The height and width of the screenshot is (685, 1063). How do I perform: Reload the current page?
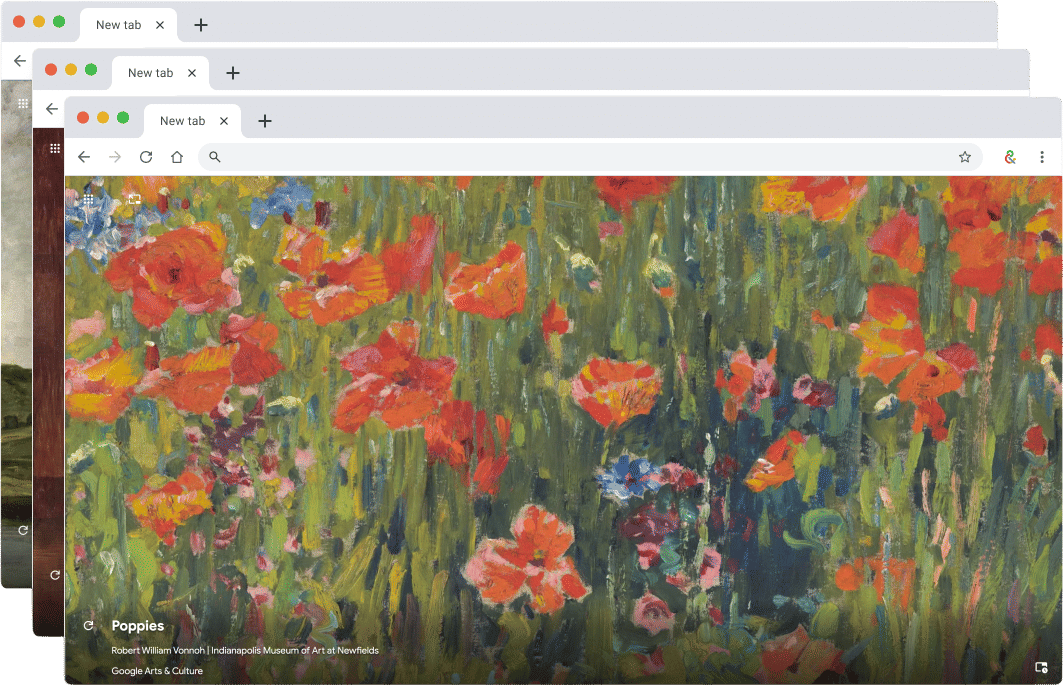[146, 157]
